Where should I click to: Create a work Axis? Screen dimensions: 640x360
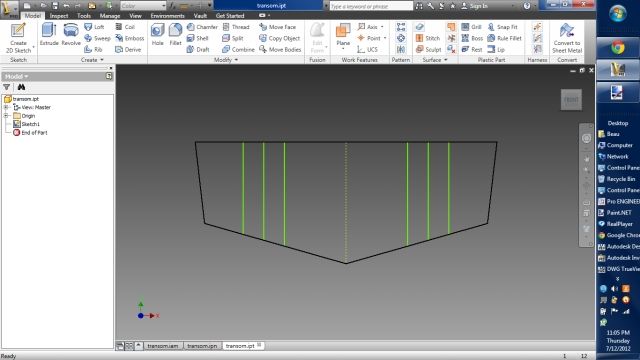[367, 27]
